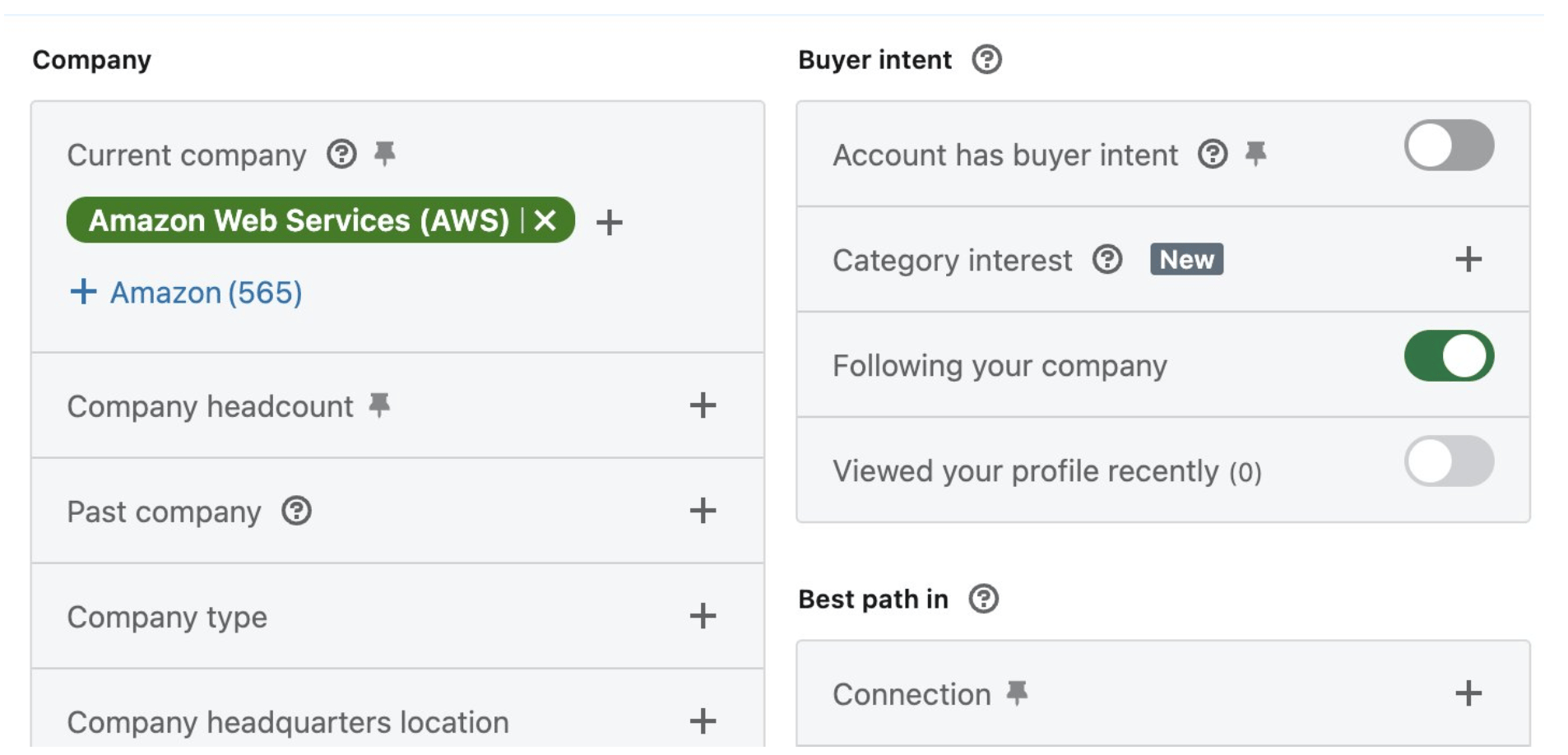The image size is (1568, 755).
Task: Click help icon next to Best path in
Action: pos(983,599)
